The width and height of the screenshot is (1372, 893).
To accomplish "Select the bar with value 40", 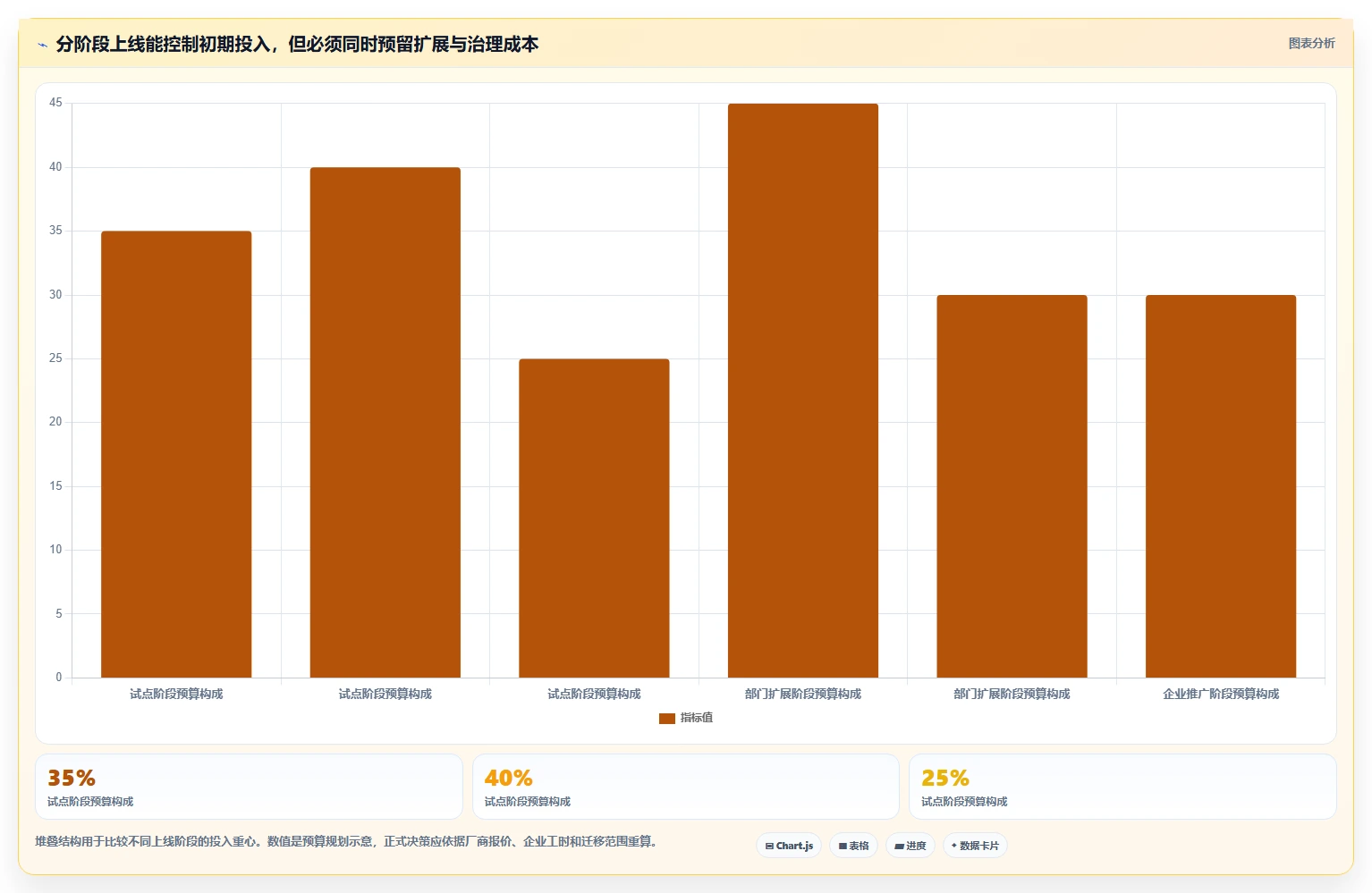I will (385, 422).
